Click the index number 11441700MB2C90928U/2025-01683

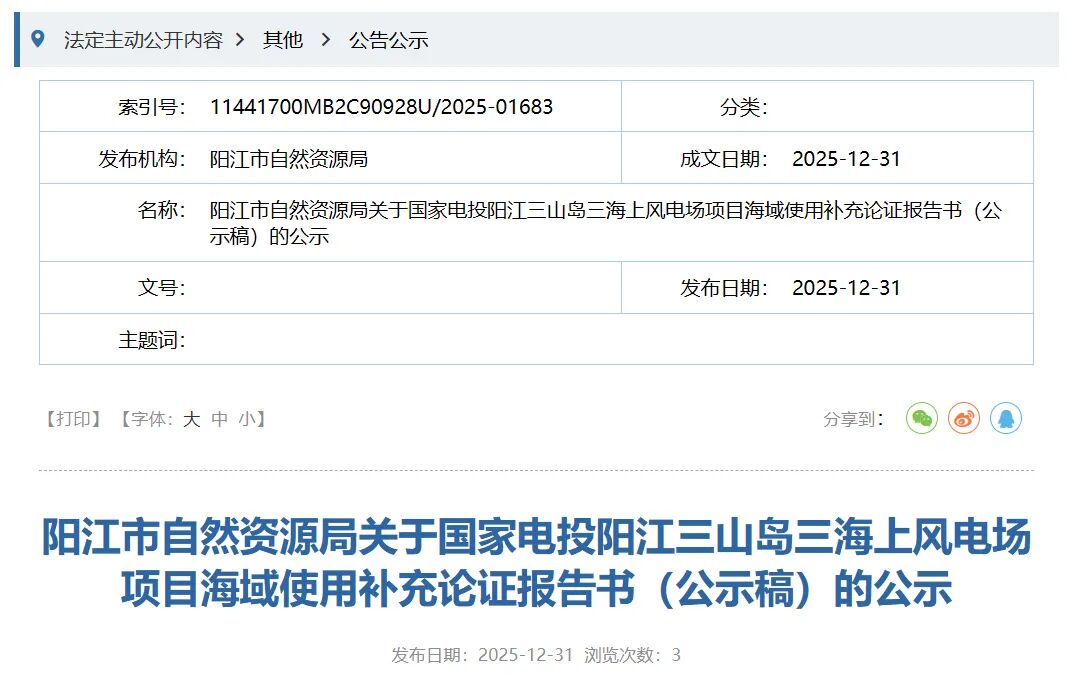(381, 107)
